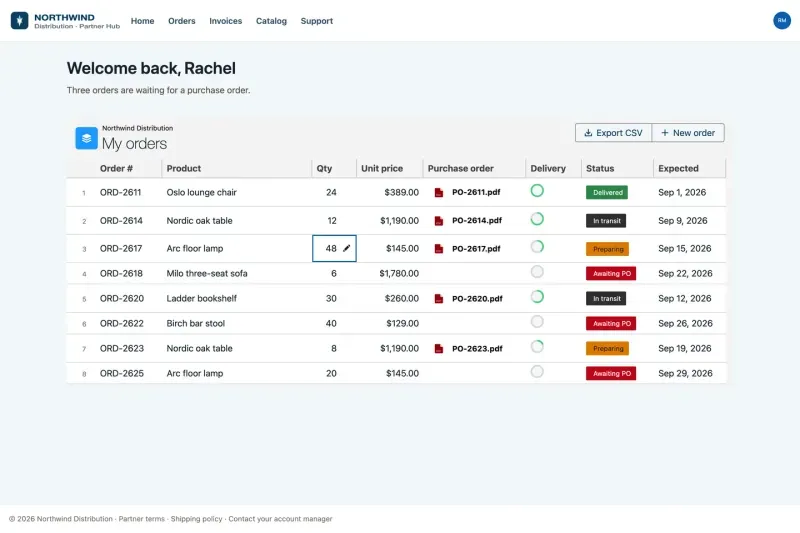Click In transit badge for ORD-2620
Image resolution: width=800 pixels, height=533 pixels.
pos(606,298)
